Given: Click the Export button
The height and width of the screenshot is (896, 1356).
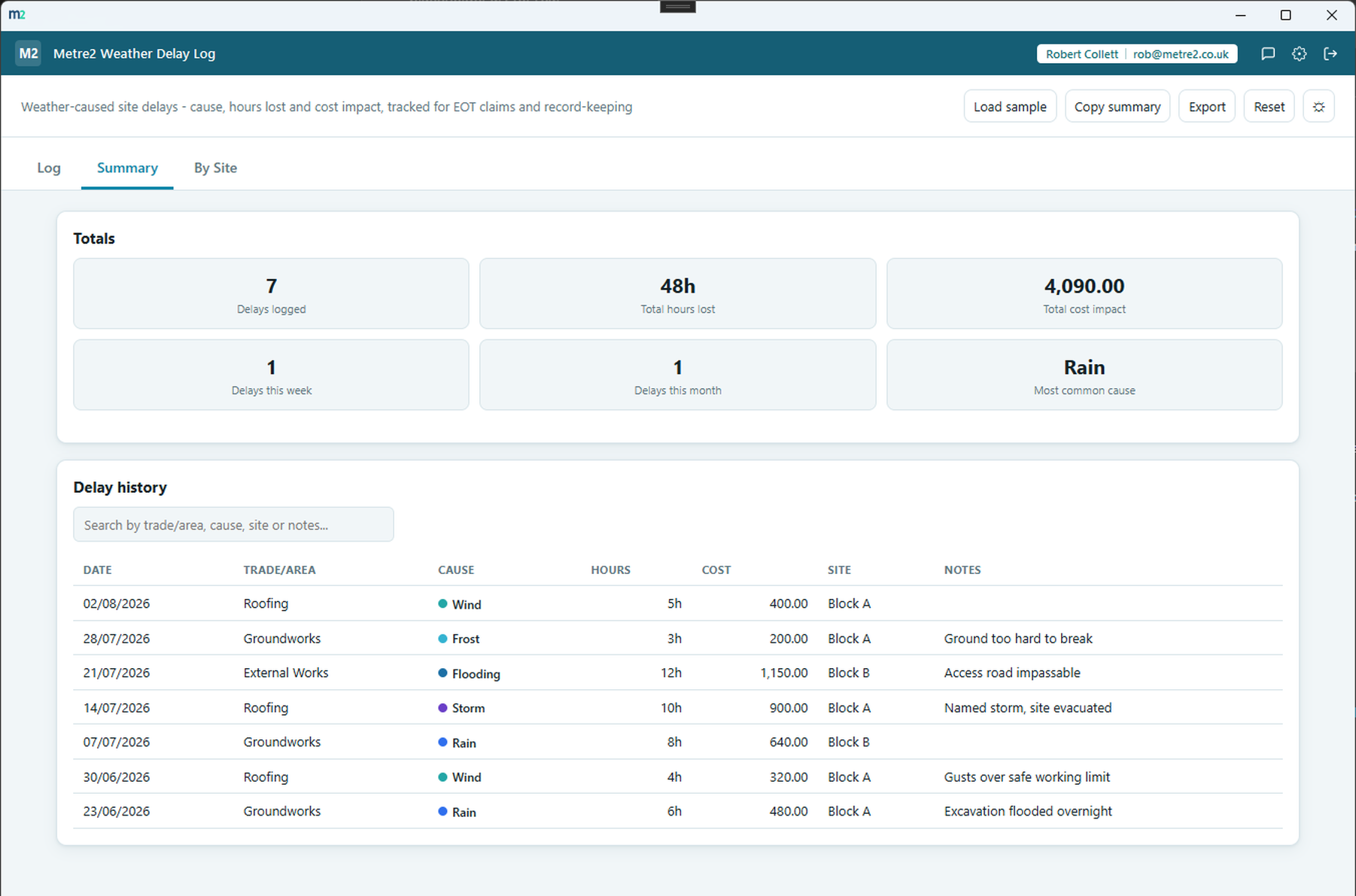Looking at the screenshot, I should [x=1207, y=106].
